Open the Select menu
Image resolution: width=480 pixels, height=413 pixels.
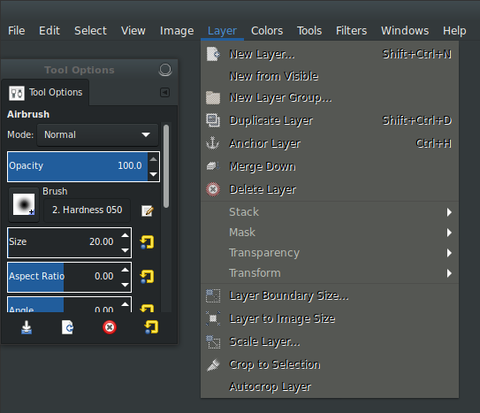click(x=90, y=31)
